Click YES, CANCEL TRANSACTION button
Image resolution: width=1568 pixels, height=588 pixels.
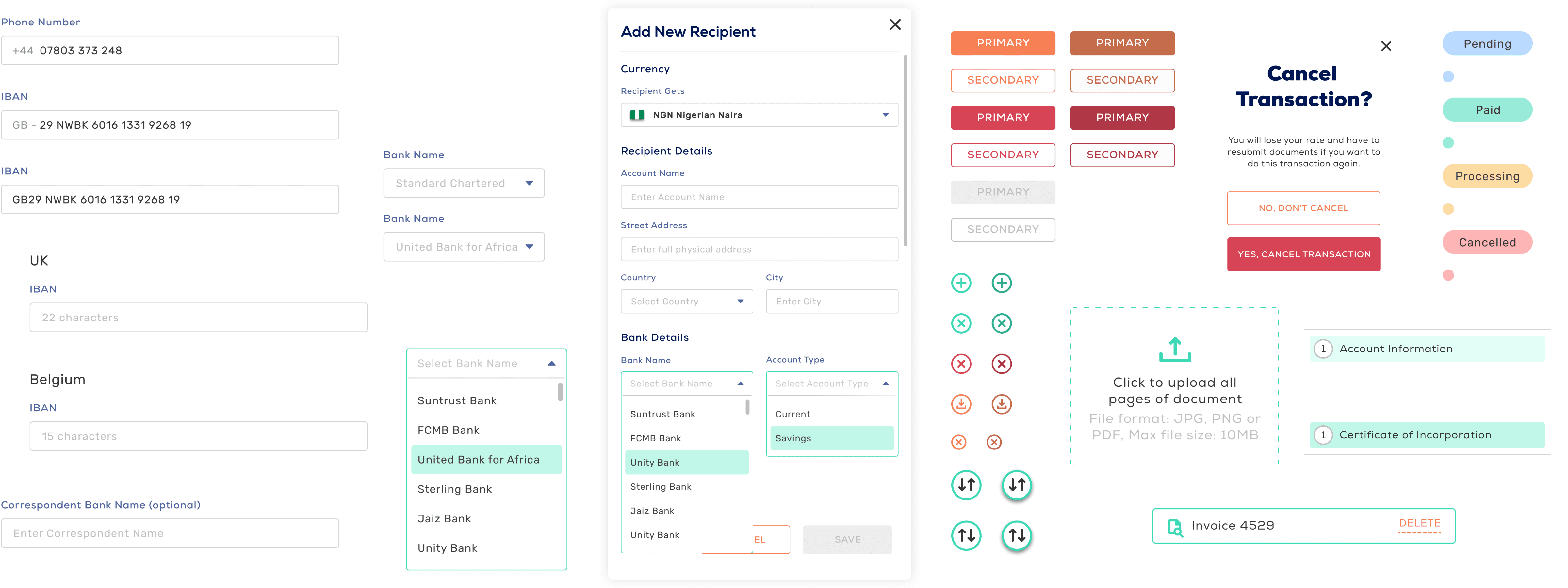(x=1303, y=254)
